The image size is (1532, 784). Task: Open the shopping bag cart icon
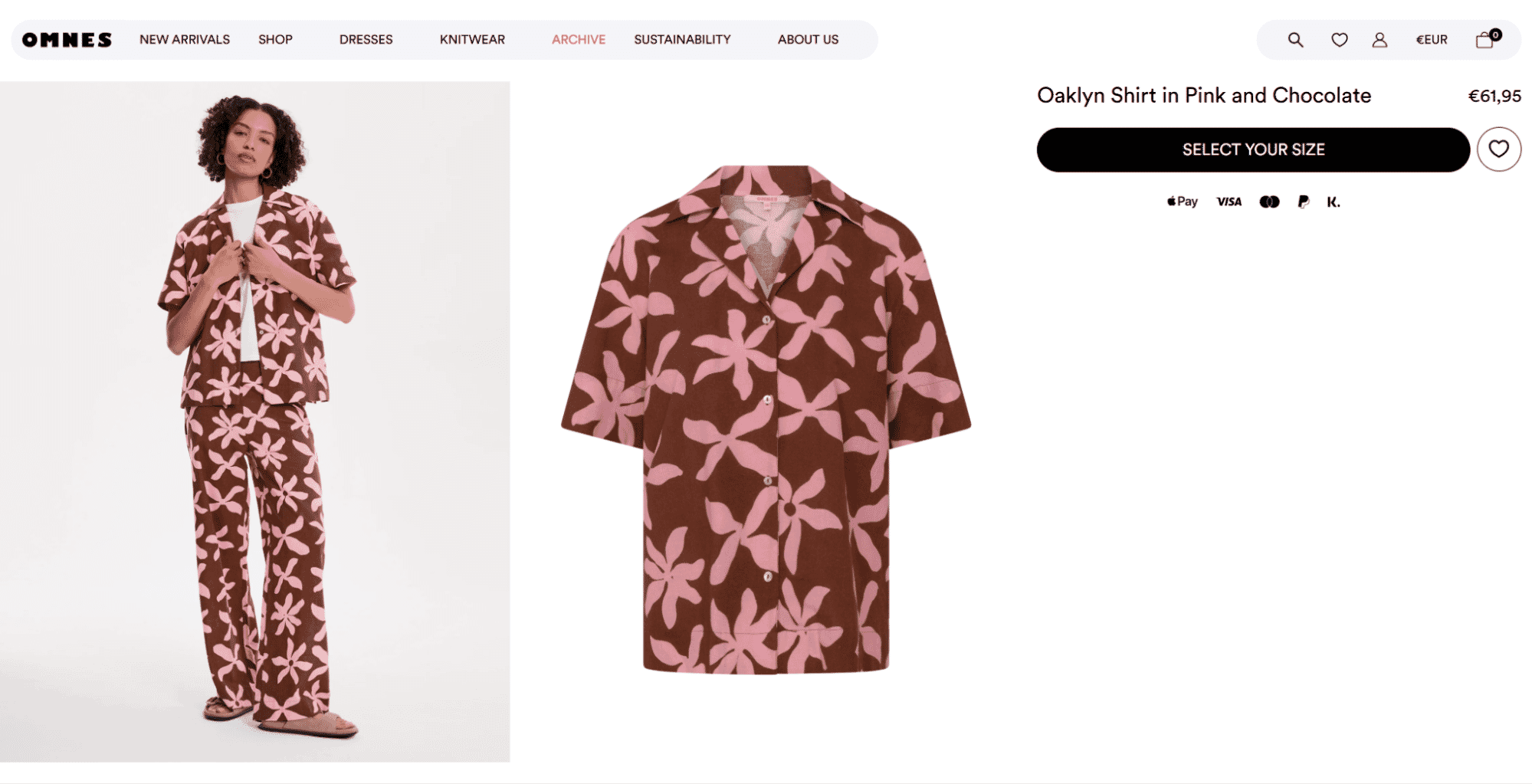pos(1485,40)
